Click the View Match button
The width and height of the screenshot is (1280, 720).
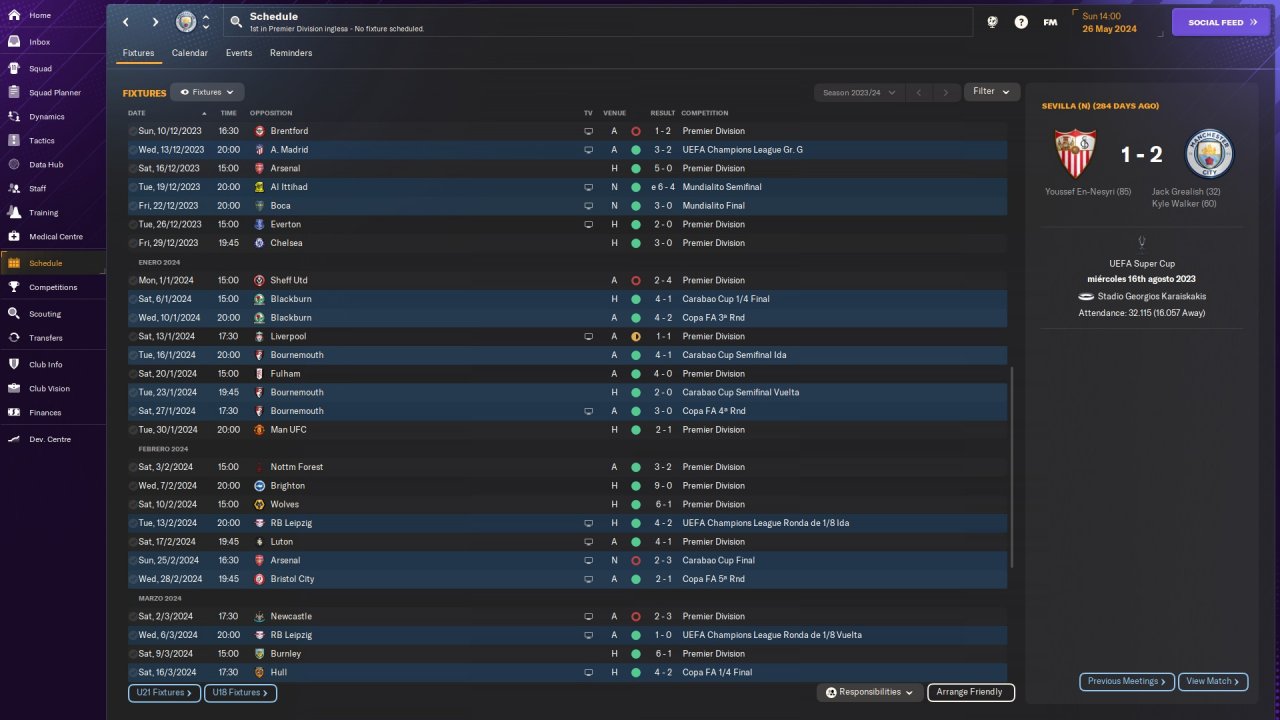[1212, 681]
